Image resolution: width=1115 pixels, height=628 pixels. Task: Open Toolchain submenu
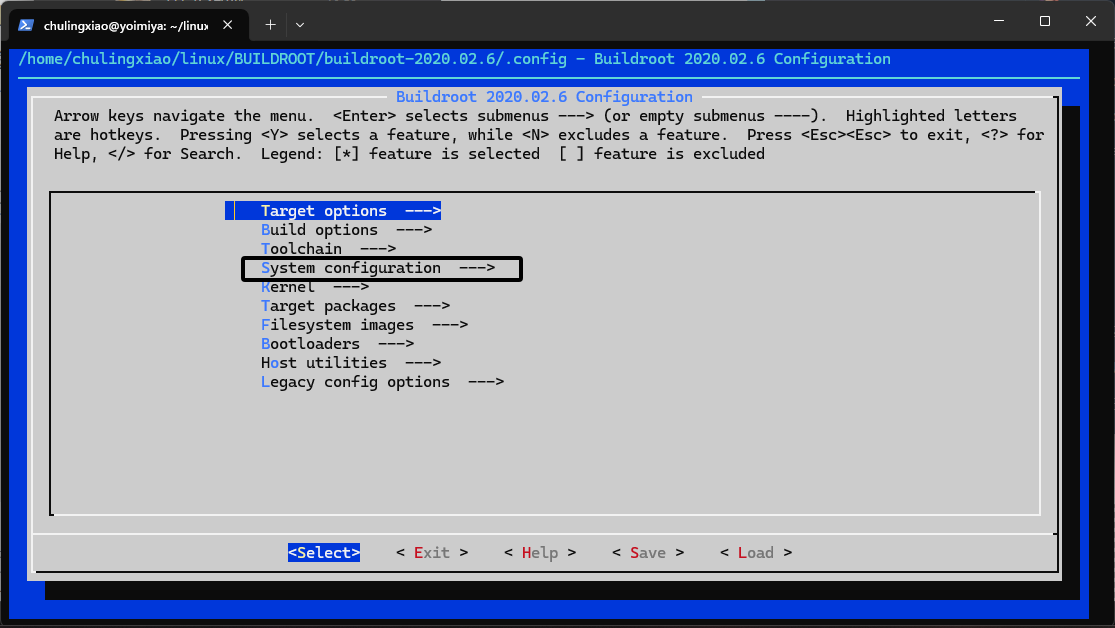(x=329, y=249)
